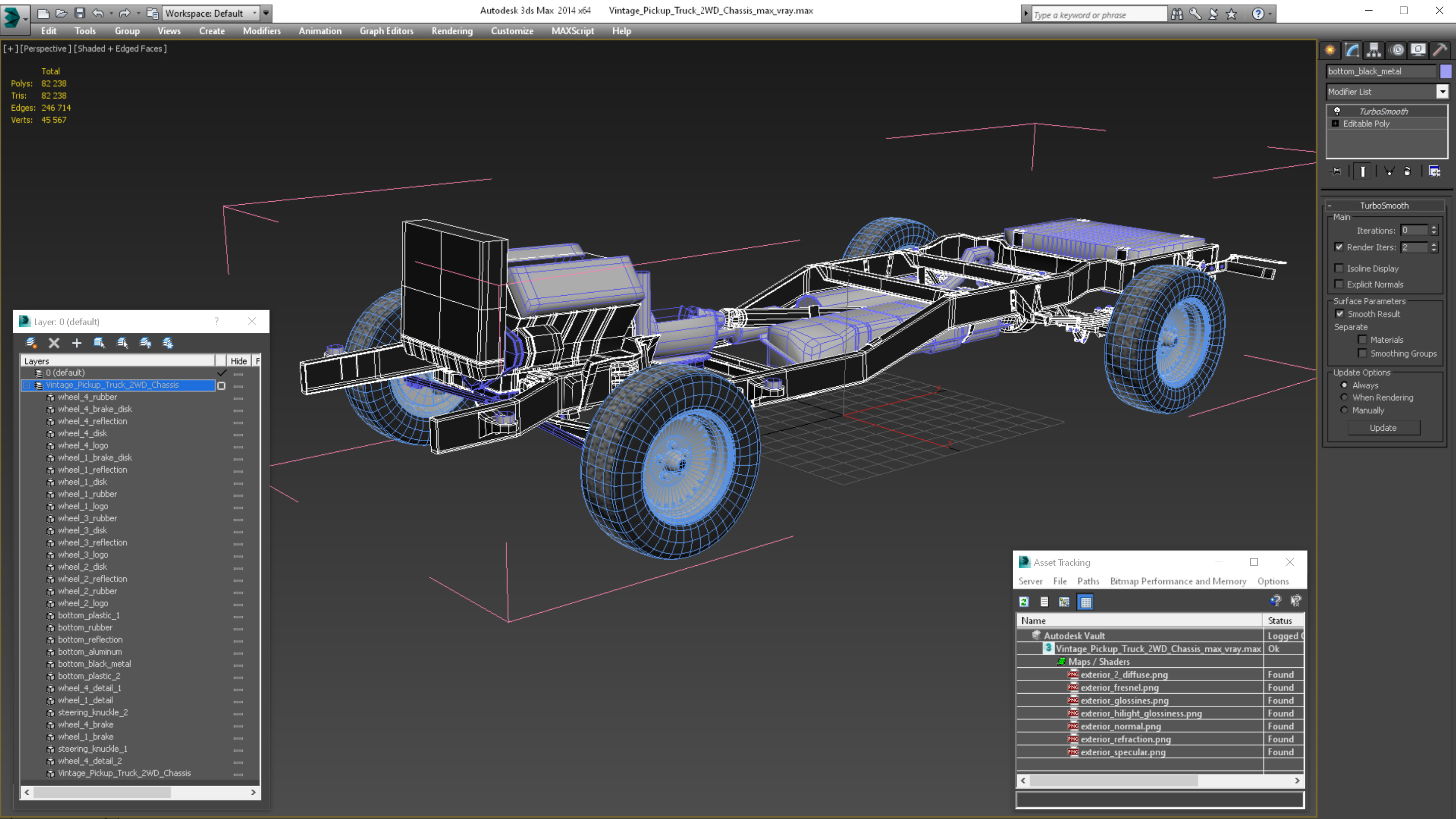The image size is (1456, 819).
Task: Click the binoculars search icon
Action: (x=1177, y=14)
